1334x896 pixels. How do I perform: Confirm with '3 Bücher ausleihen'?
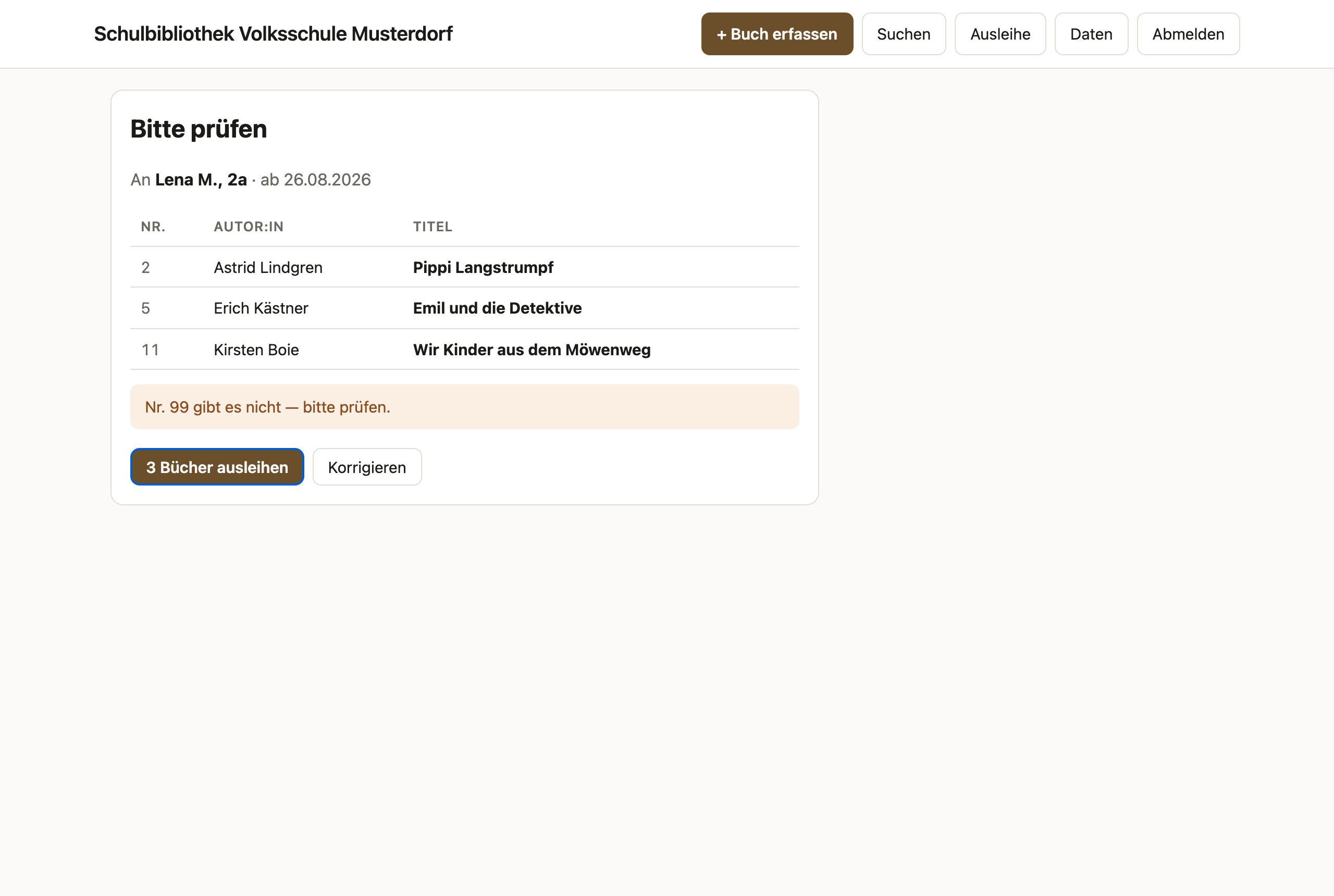point(217,467)
